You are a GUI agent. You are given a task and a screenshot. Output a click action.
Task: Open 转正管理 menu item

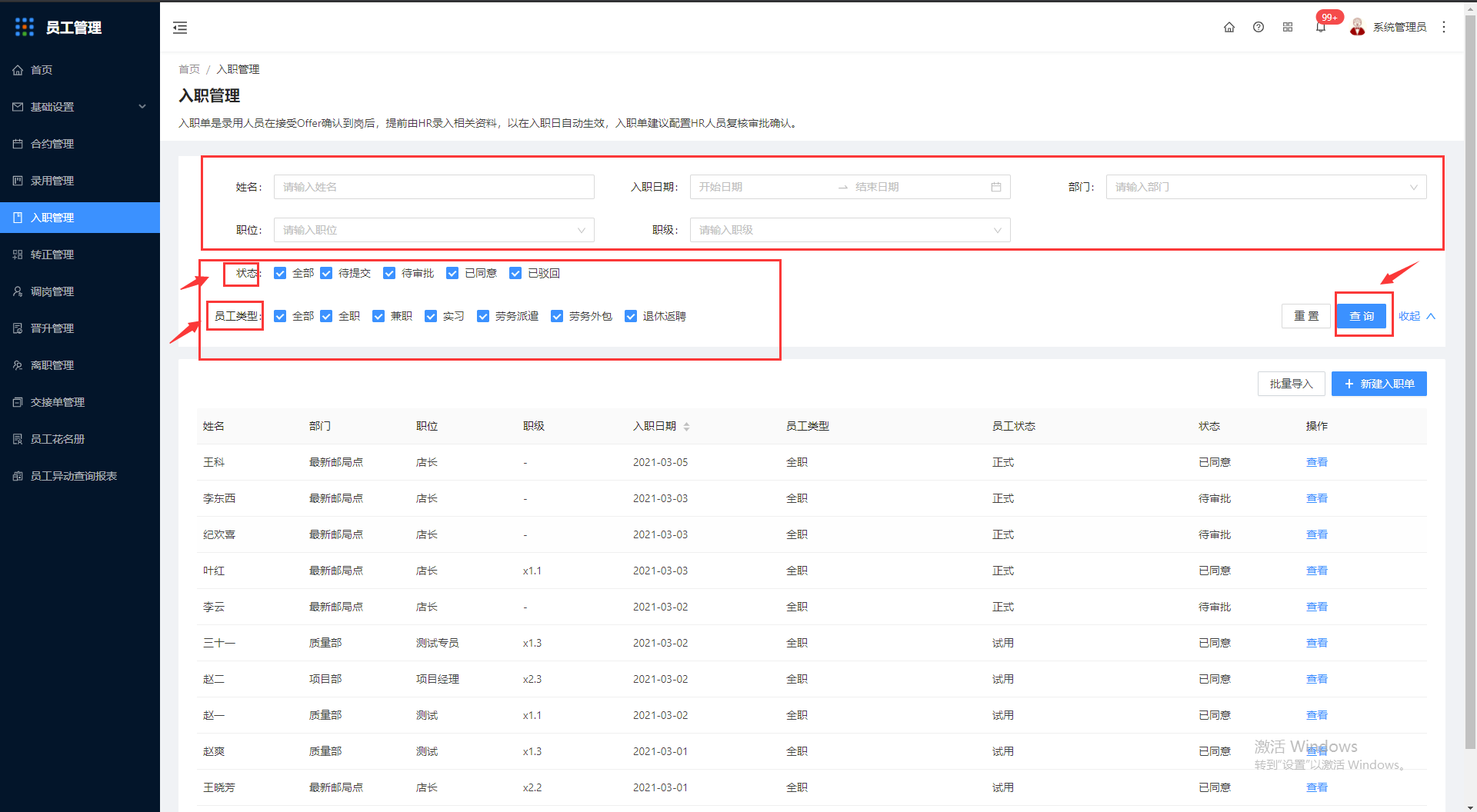pyautogui.click(x=80, y=255)
